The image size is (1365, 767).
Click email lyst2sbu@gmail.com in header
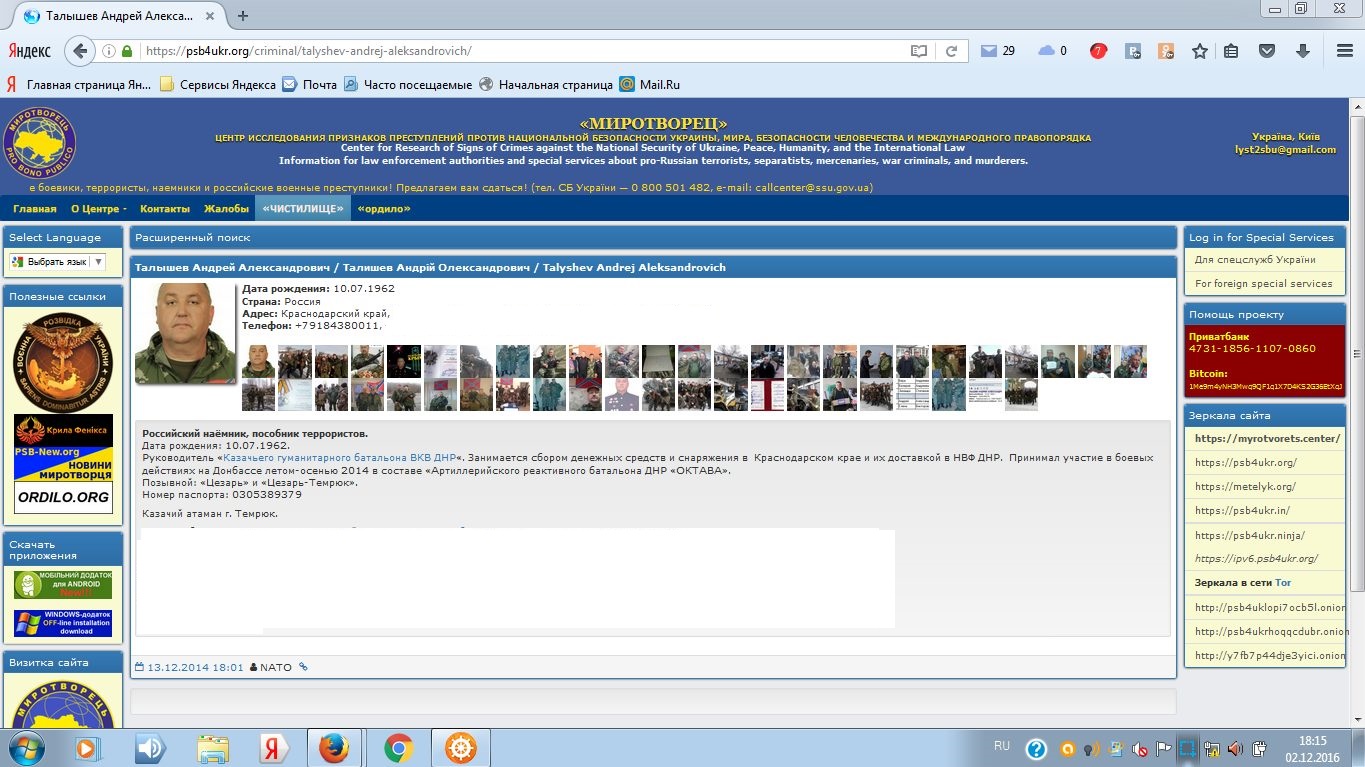pyautogui.click(x=1285, y=150)
